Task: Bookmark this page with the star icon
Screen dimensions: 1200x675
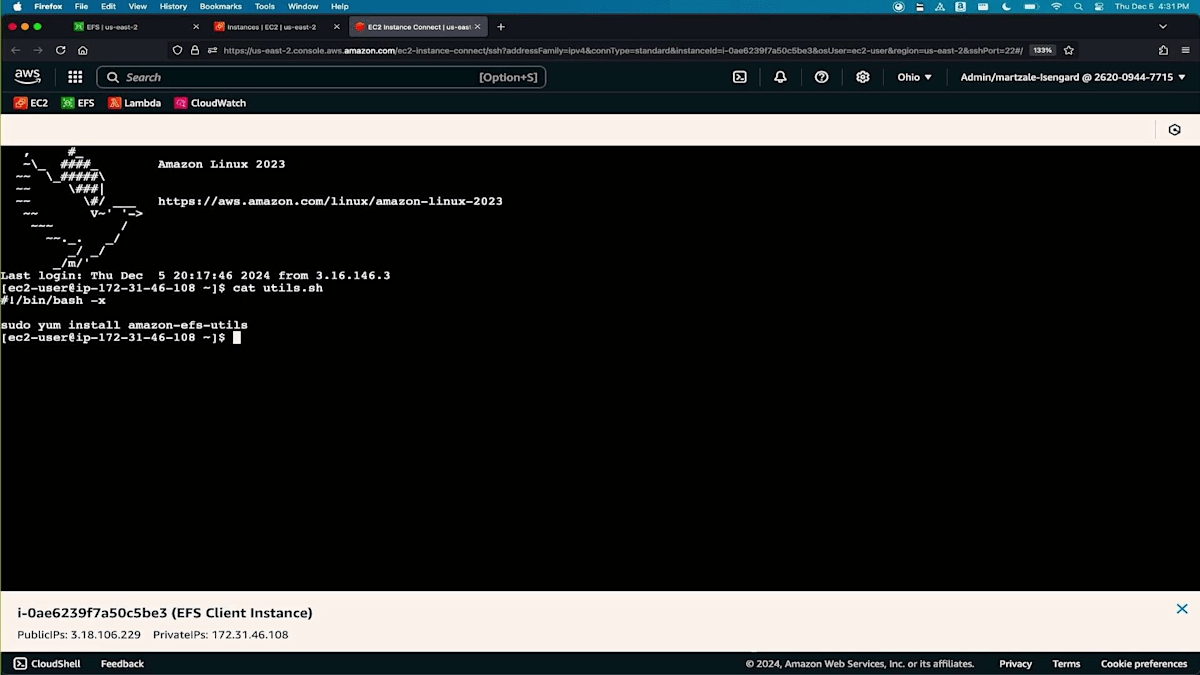Action: coord(1069,50)
